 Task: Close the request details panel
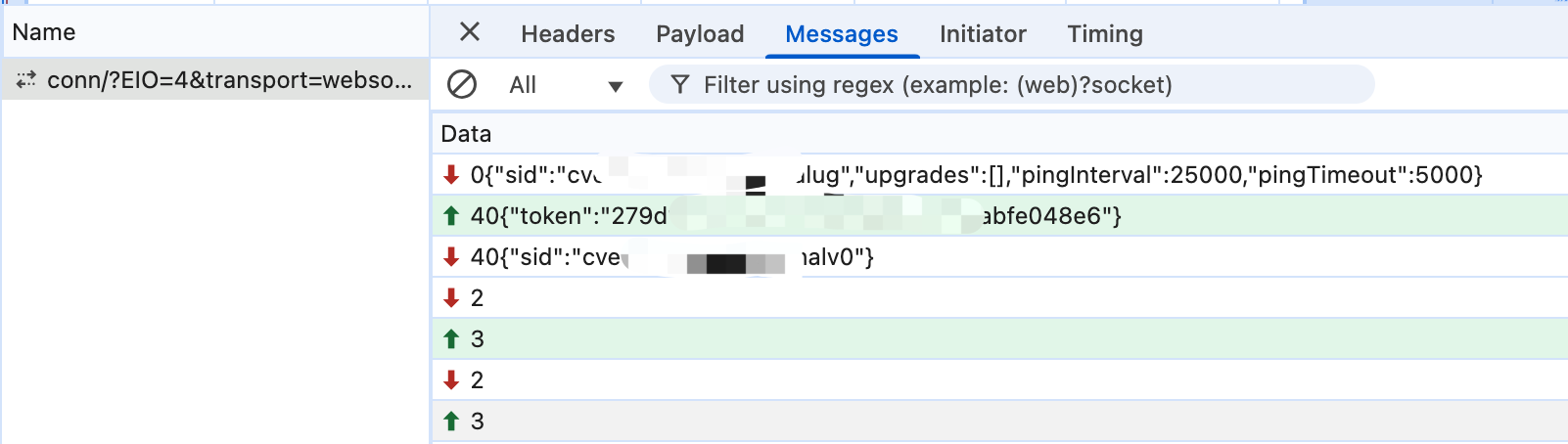pyautogui.click(x=470, y=32)
